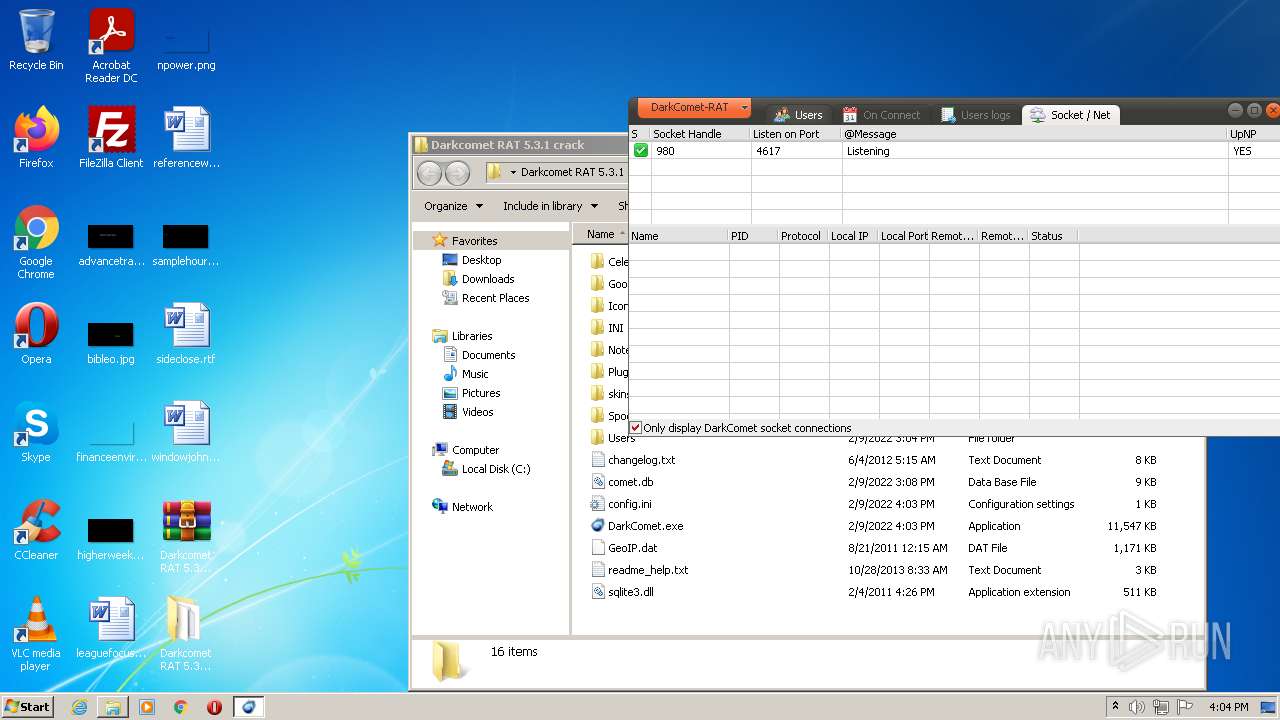Click Windows Explorer taskbar icon

(x=113, y=706)
